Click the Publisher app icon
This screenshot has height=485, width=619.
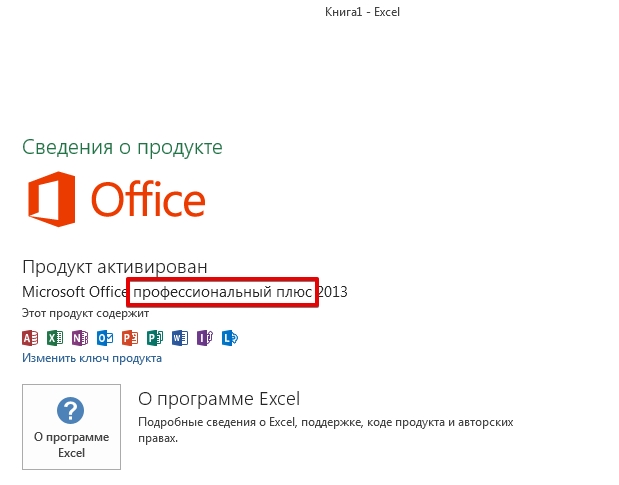click(155, 338)
